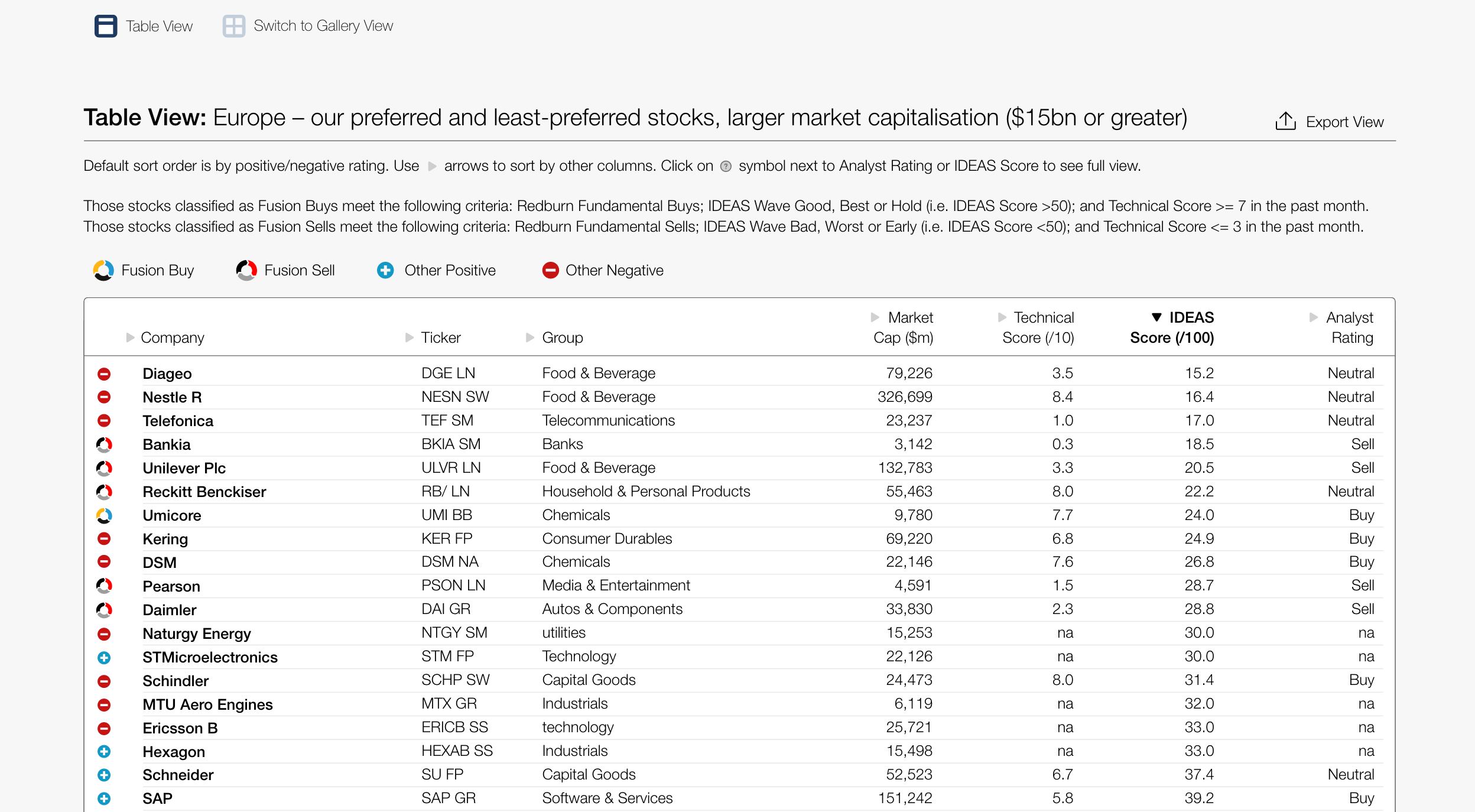Viewport: 1475px width, 812px height.
Task: Click the negative icon beside Naturgy Energy
Action: pos(104,634)
